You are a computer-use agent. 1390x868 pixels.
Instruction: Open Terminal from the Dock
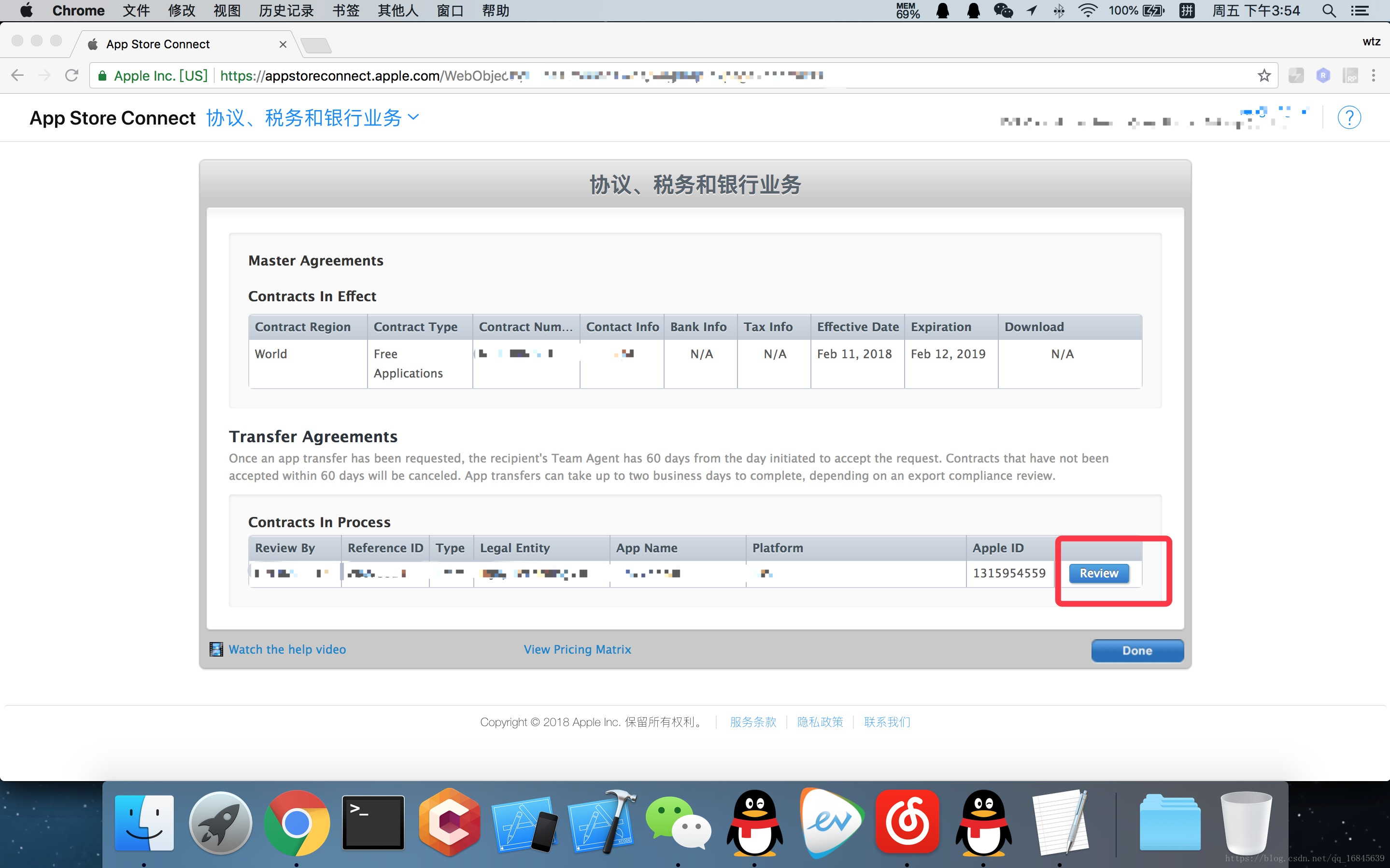(373, 823)
